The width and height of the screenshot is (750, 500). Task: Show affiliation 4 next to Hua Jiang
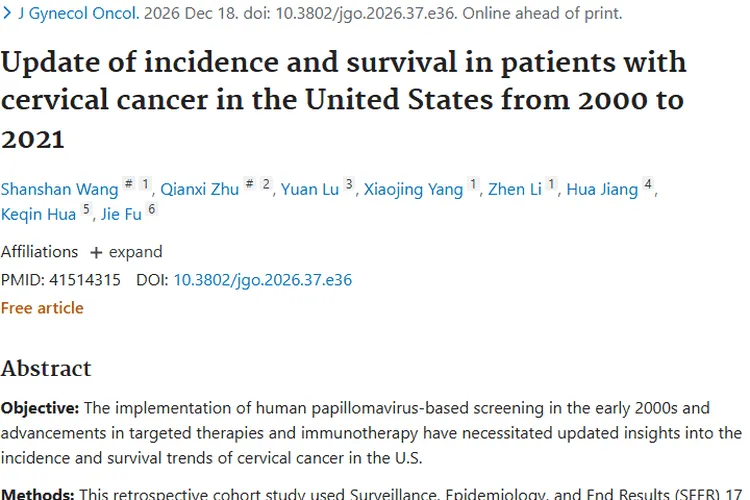(648, 185)
